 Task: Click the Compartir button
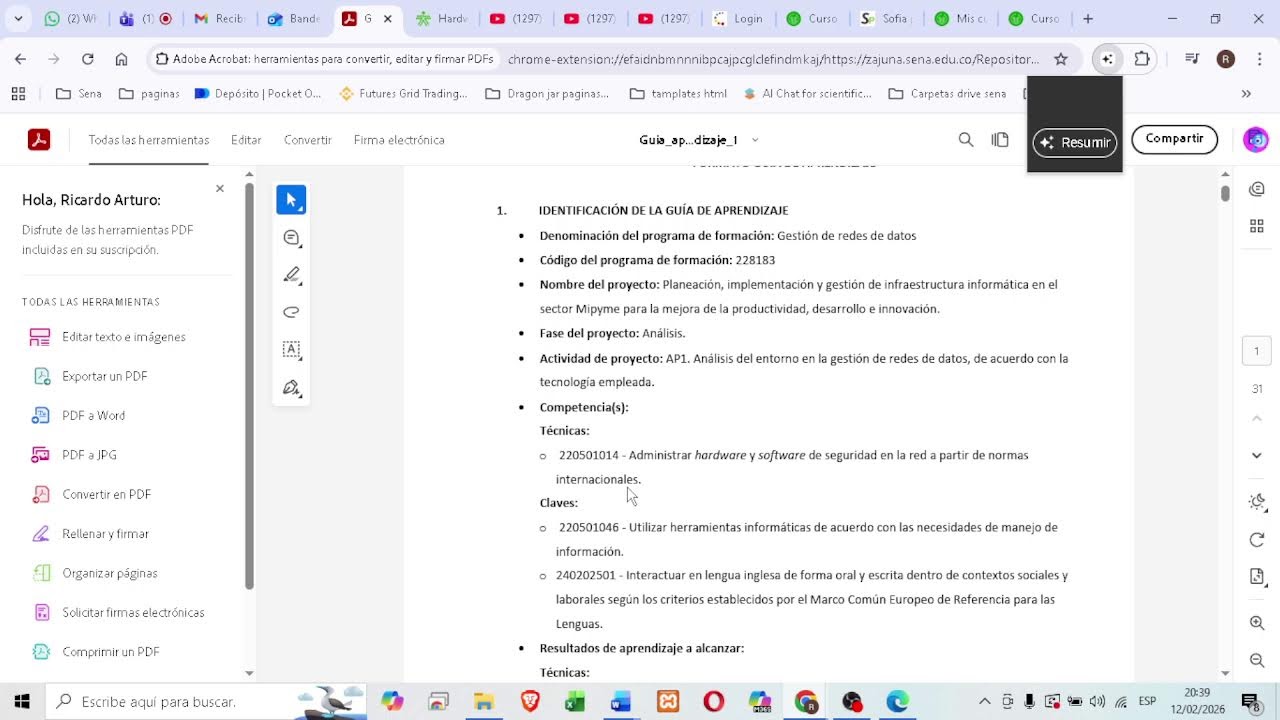[1174, 139]
